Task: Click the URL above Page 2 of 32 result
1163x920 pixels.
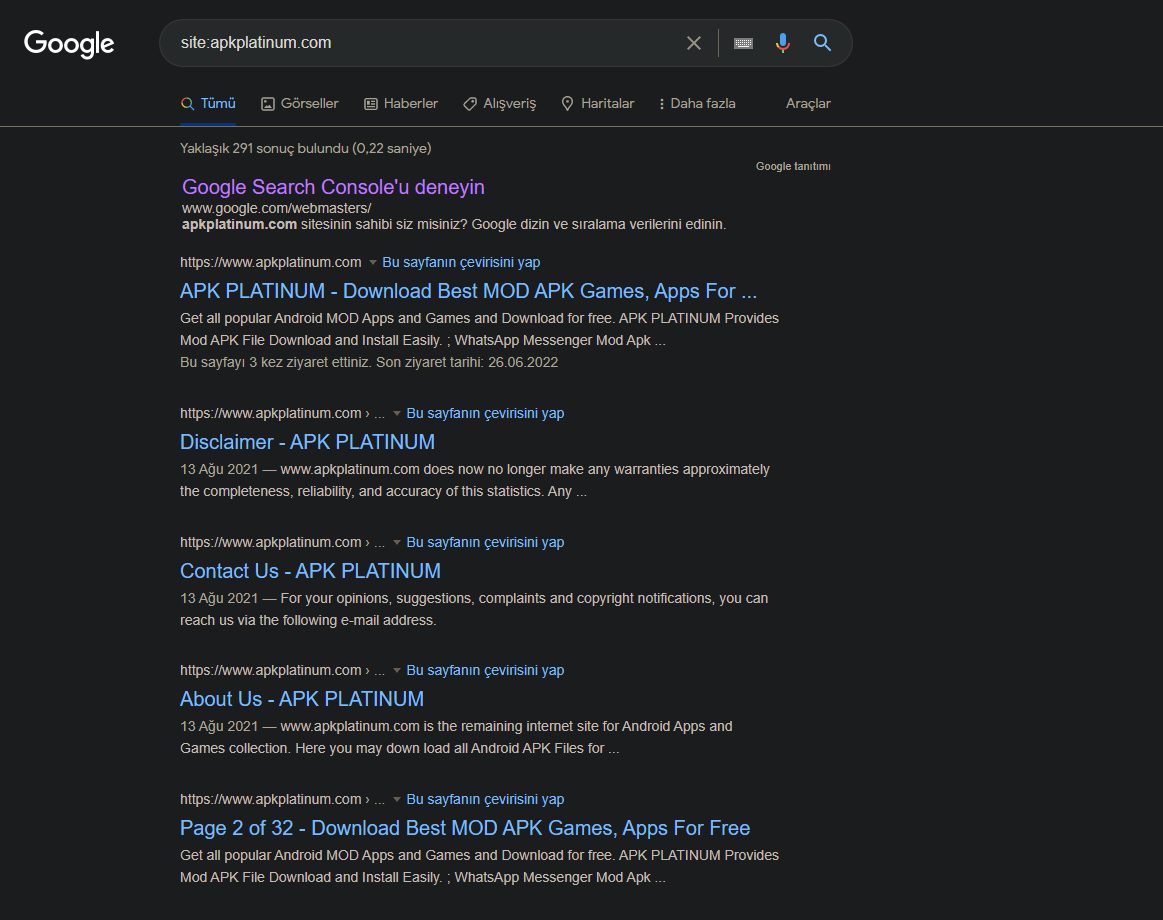Action: coord(282,800)
